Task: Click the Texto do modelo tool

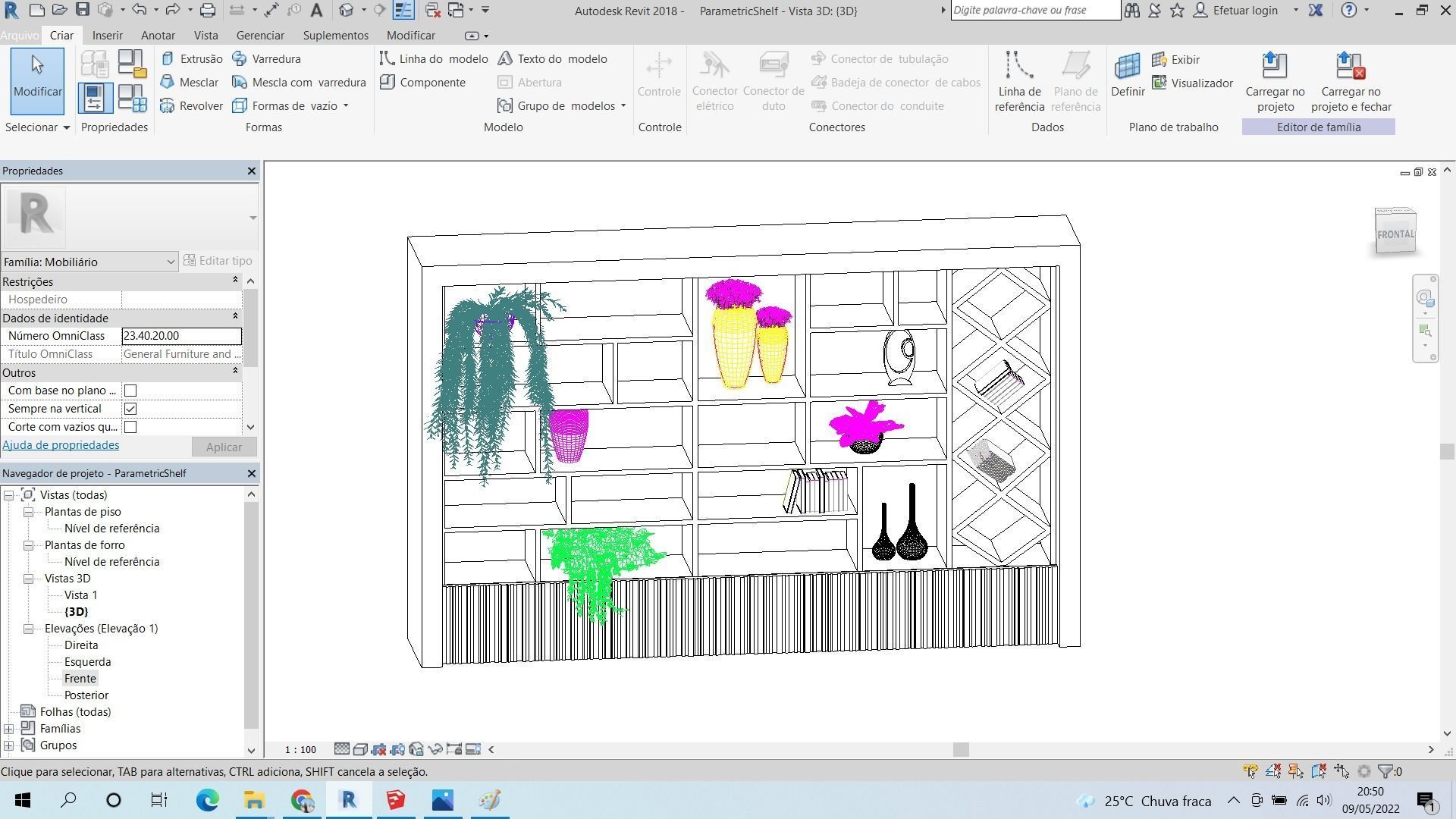Action: [x=553, y=59]
